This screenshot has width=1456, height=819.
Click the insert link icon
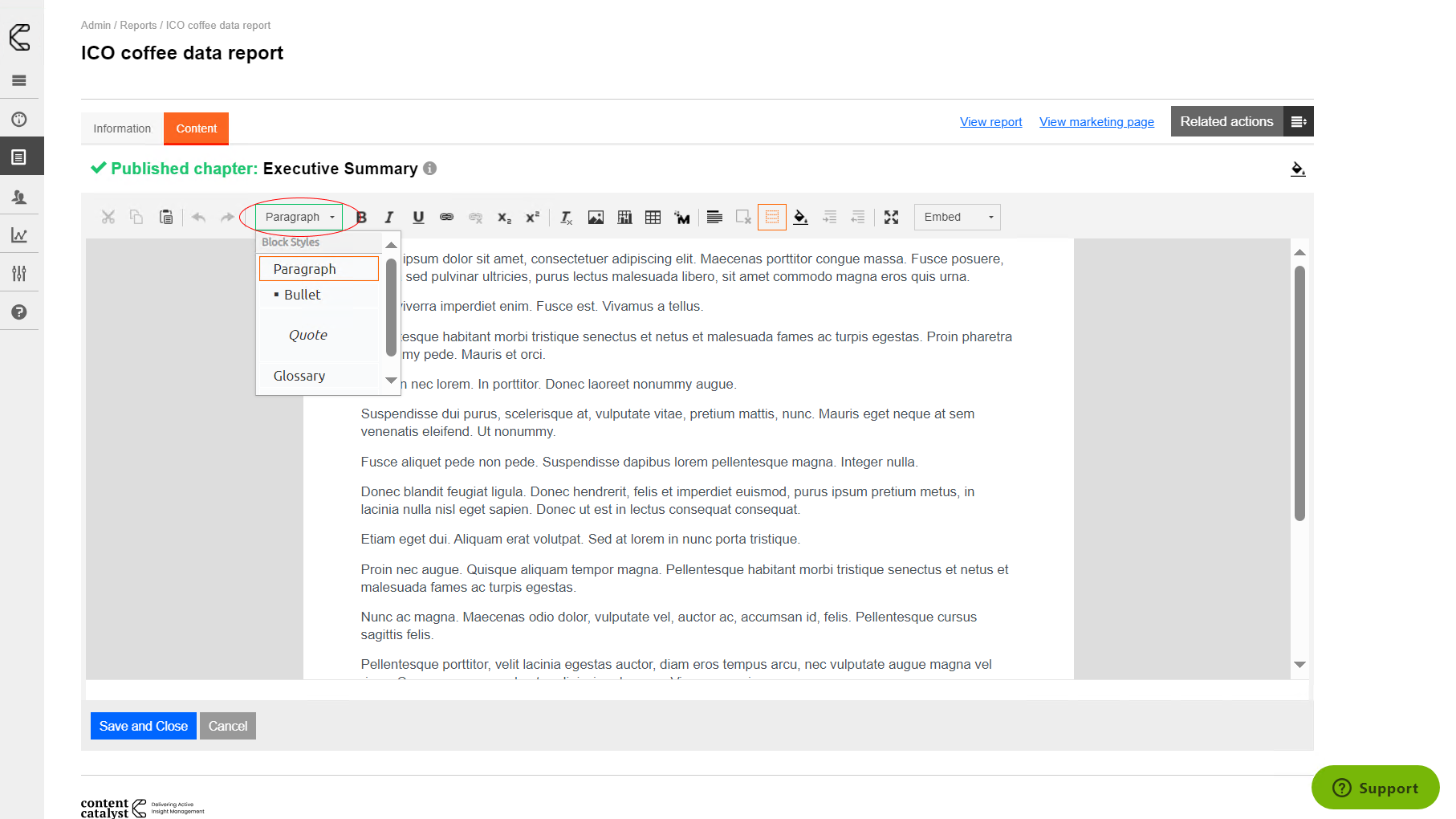[447, 218]
